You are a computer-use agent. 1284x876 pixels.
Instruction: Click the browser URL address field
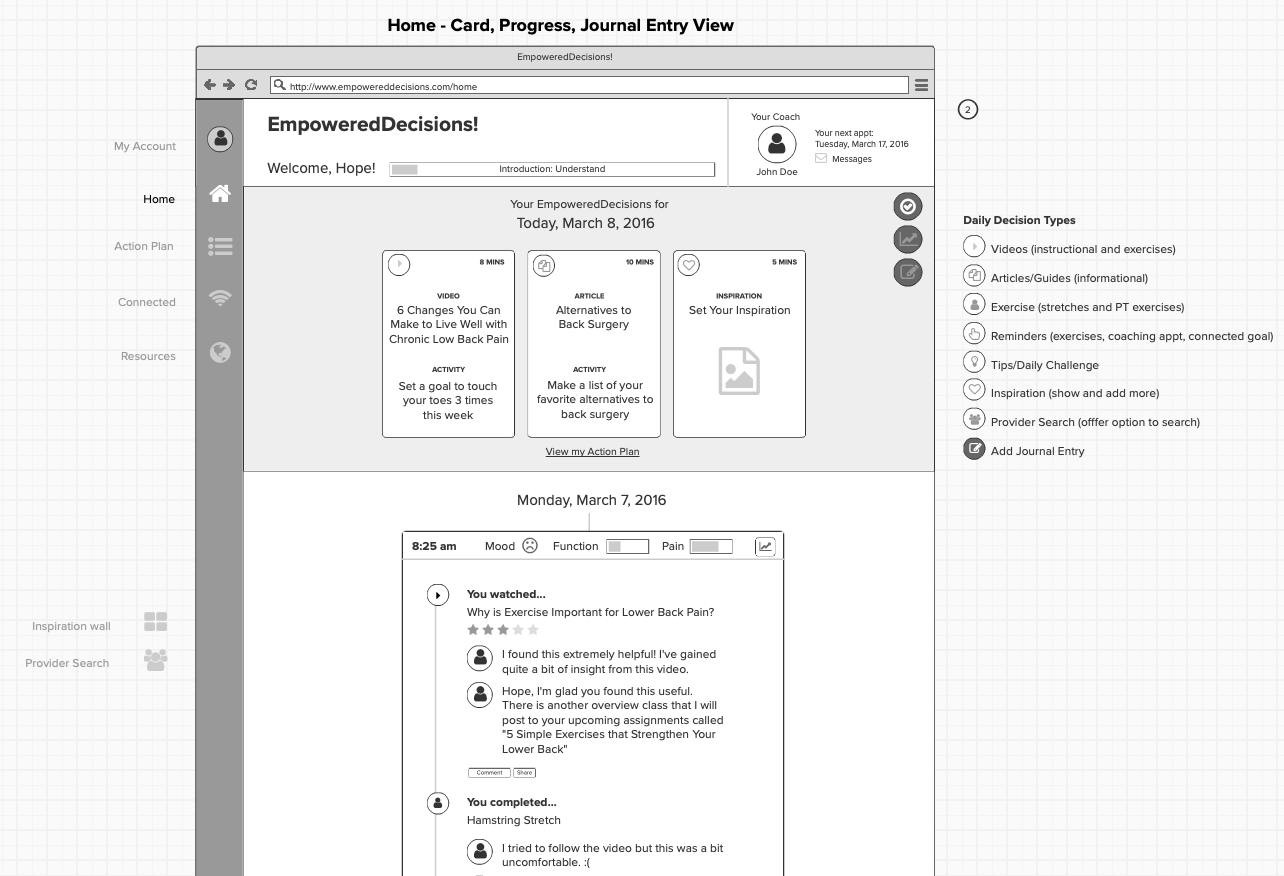click(x=590, y=86)
